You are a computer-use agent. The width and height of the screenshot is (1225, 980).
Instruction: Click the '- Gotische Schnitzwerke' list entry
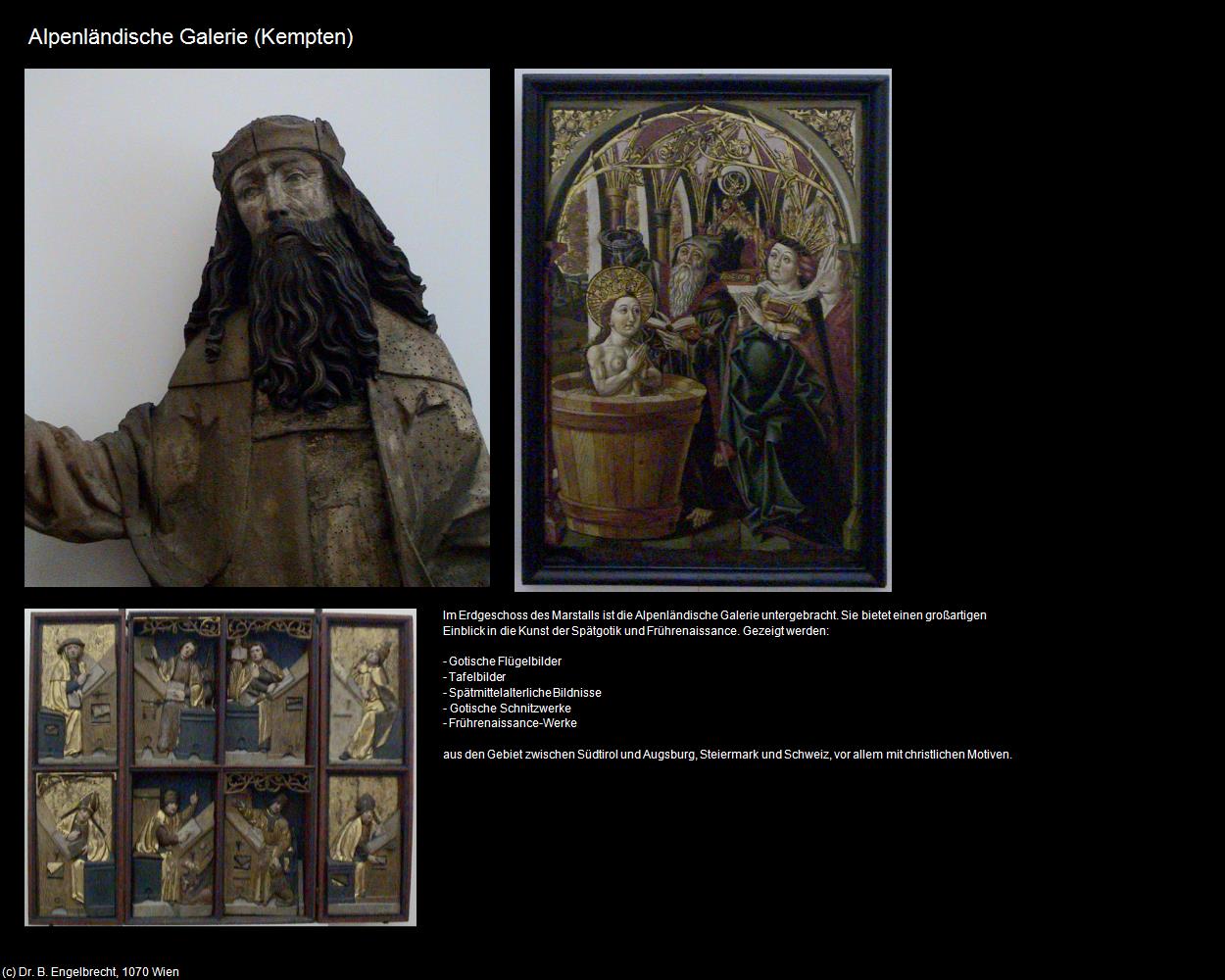(x=507, y=709)
